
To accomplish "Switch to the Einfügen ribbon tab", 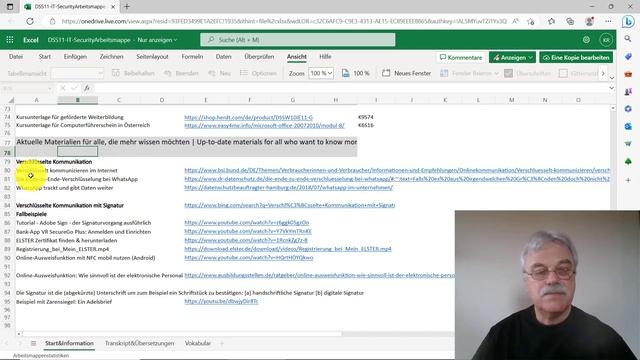I will (75, 57).
